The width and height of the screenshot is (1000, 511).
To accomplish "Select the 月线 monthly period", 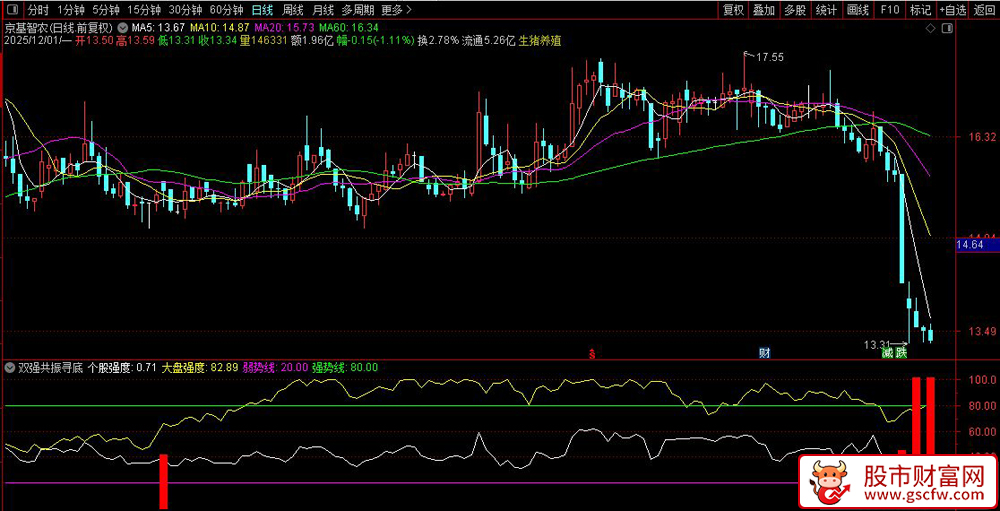I will (323, 10).
